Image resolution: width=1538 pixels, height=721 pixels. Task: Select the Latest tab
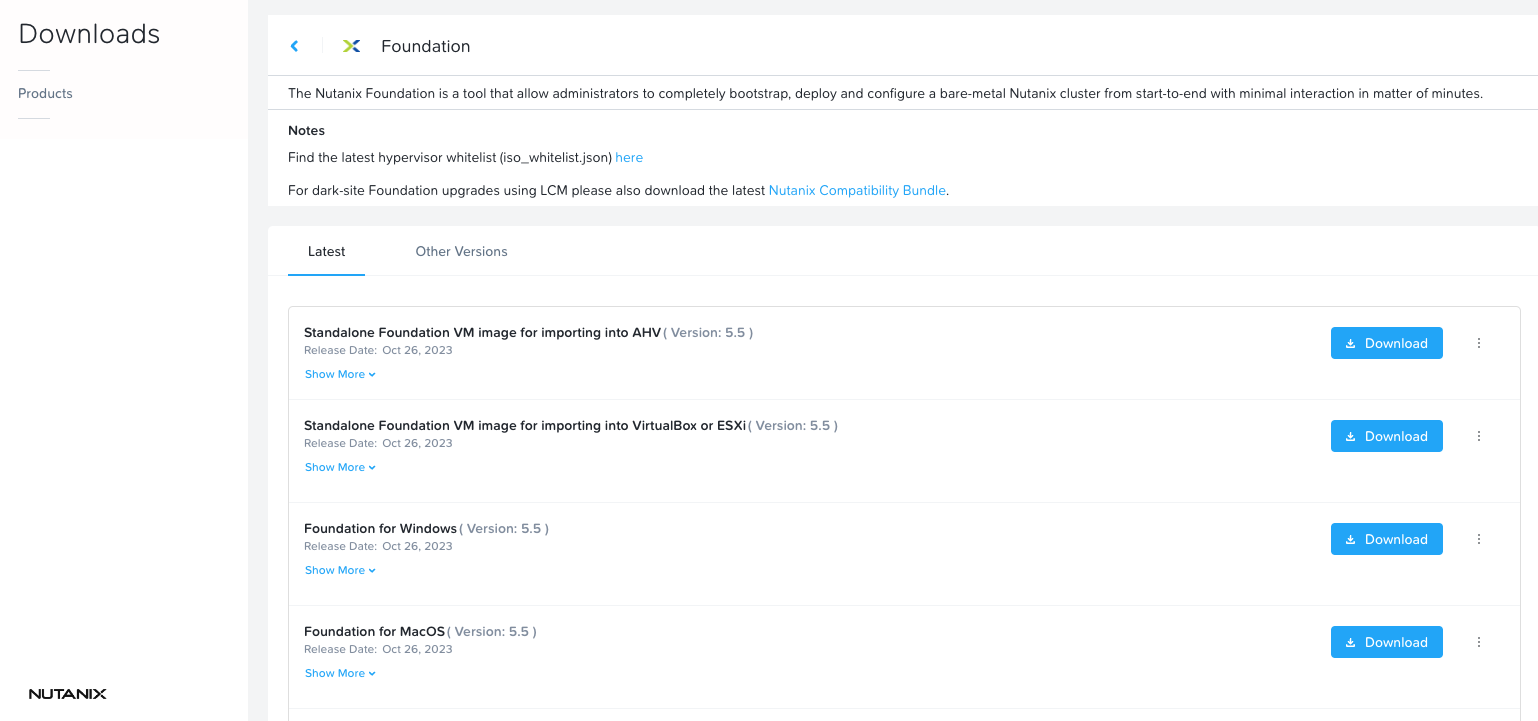[x=326, y=252]
